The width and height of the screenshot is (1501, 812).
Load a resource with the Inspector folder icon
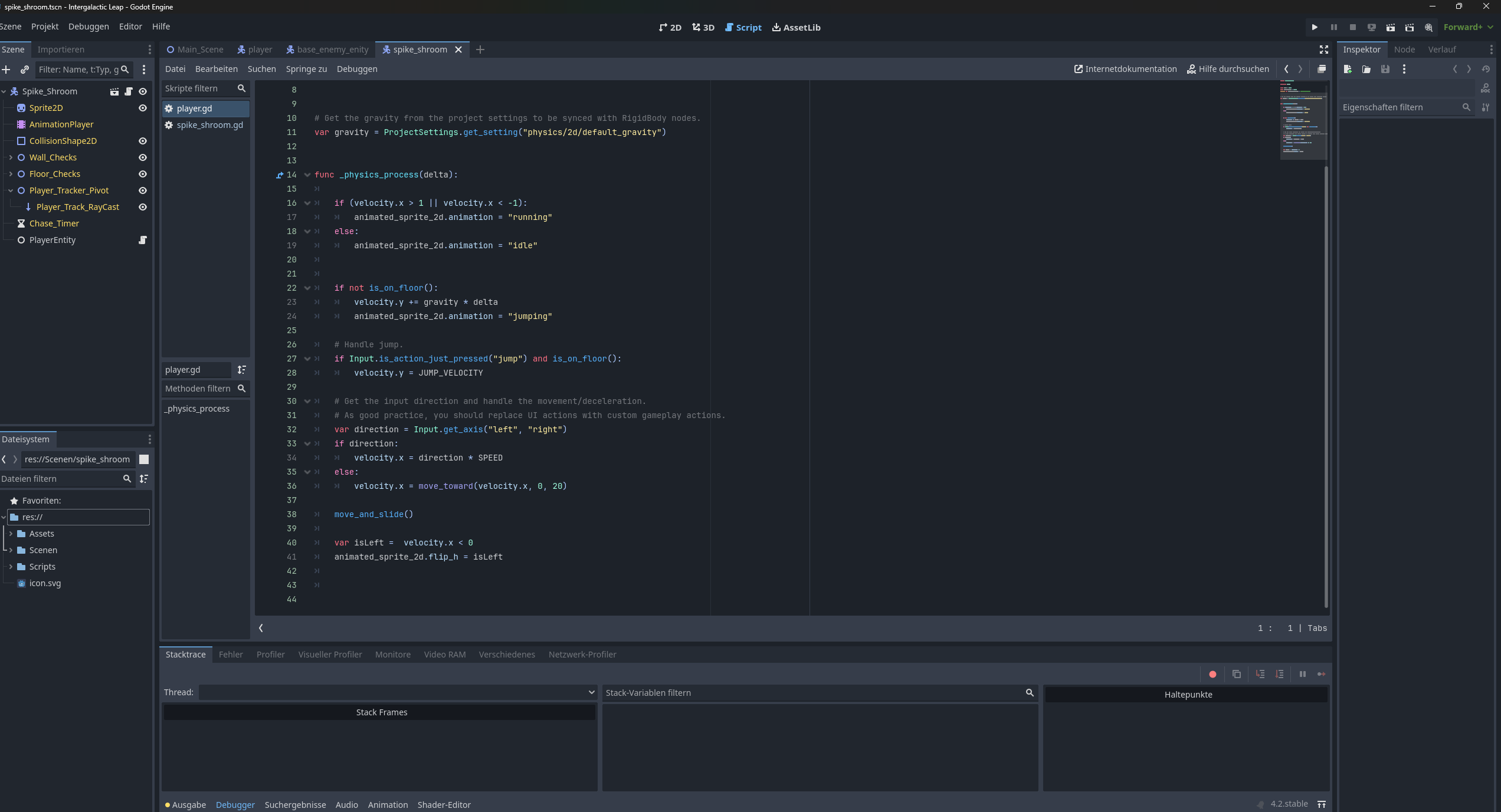(1366, 69)
